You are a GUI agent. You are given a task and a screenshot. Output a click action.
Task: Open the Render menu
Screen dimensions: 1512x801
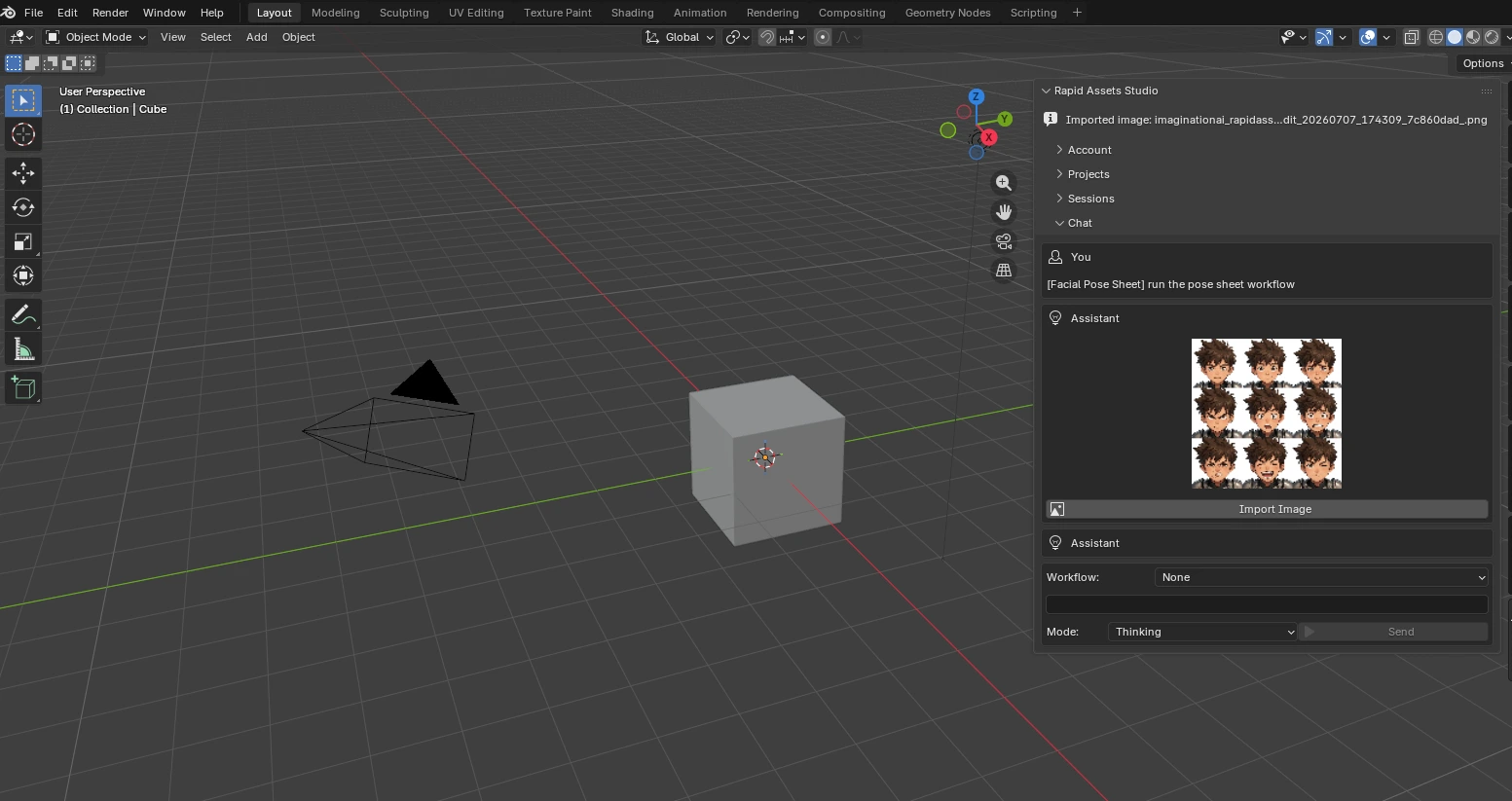pyautogui.click(x=110, y=13)
